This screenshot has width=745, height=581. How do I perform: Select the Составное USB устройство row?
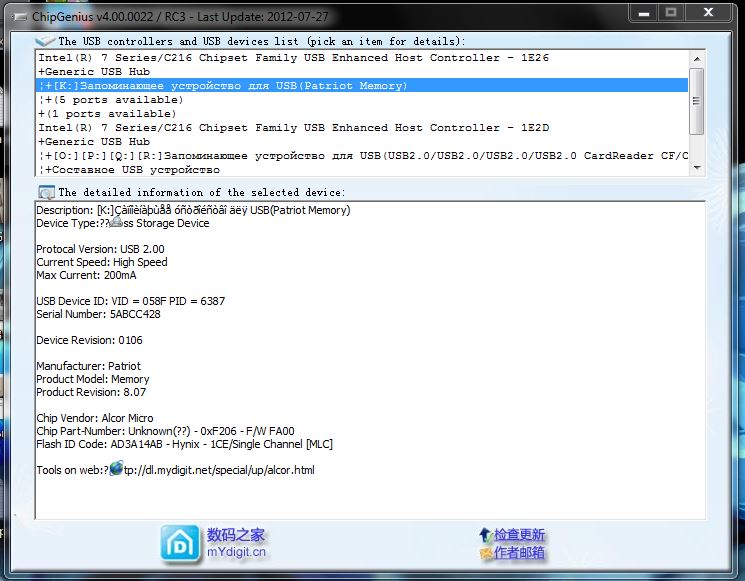coord(363,170)
